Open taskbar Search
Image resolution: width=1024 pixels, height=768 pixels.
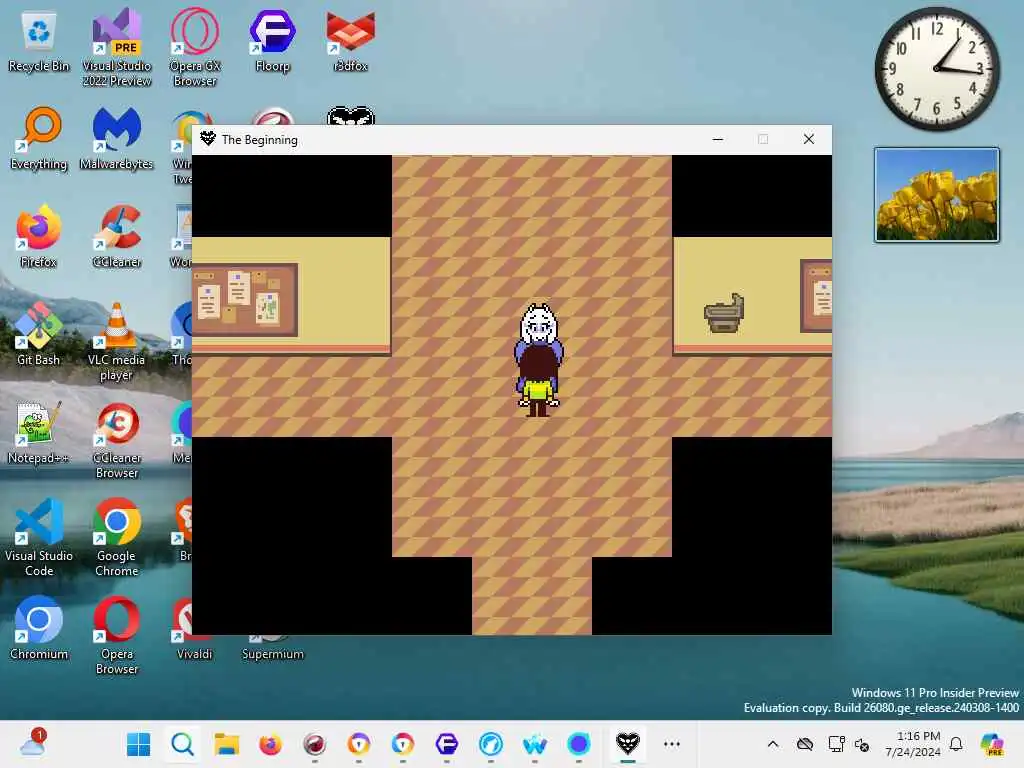182,744
